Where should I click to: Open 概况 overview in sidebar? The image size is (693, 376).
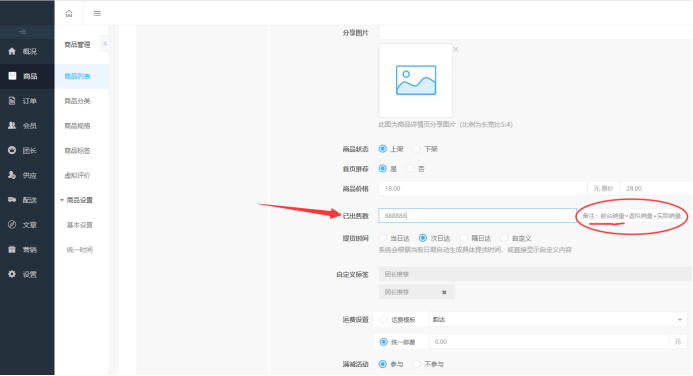pos(27,51)
